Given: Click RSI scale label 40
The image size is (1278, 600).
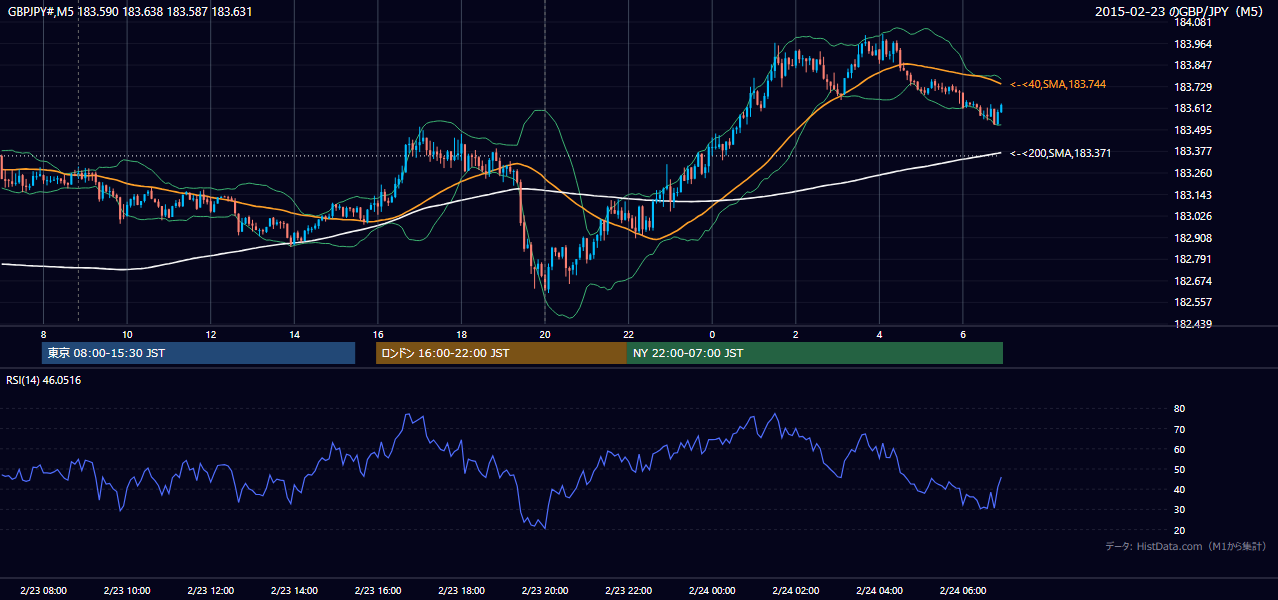Looking at the screenshot, I should (1180, 490).
